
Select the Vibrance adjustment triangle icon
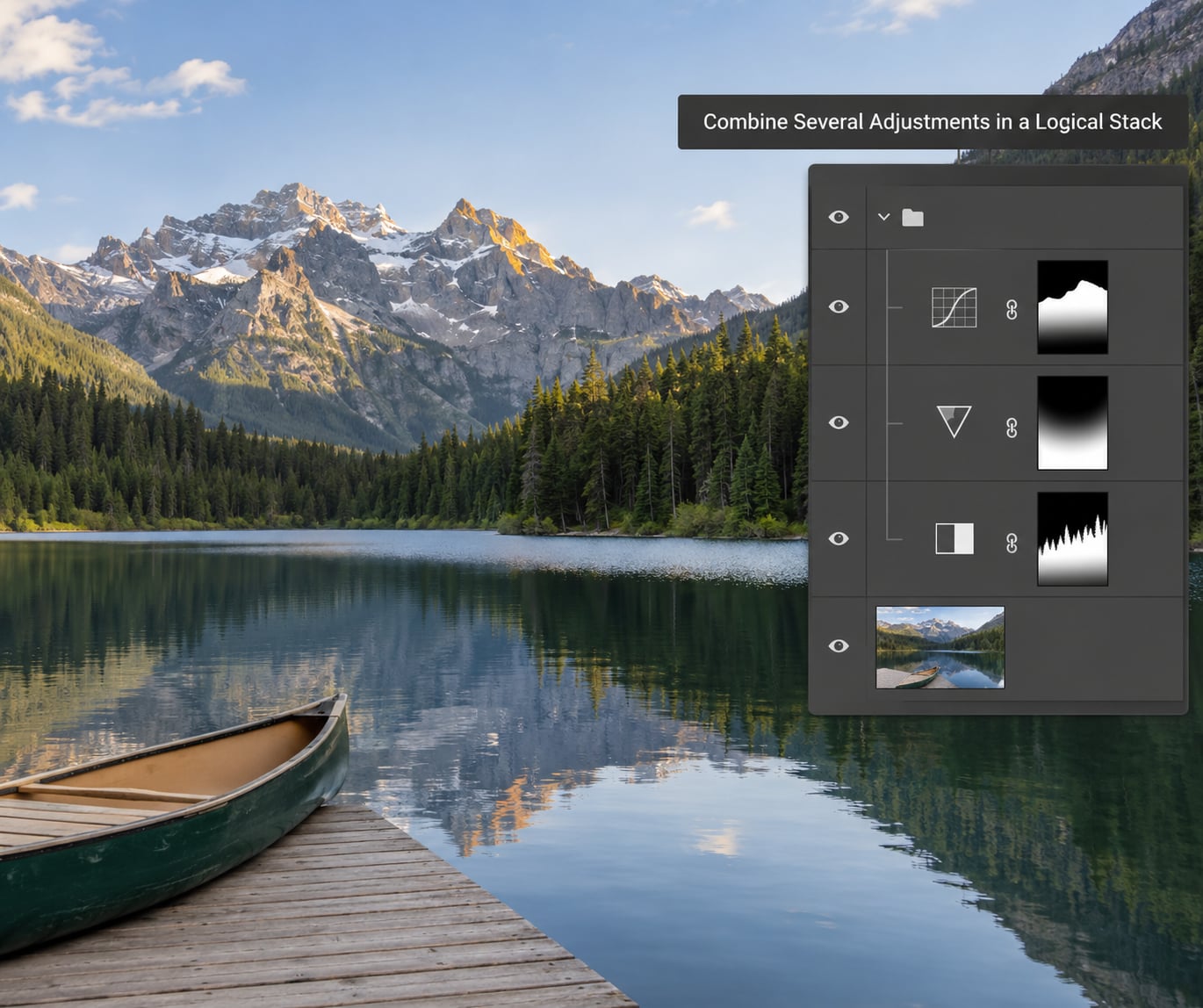pyautogui.click(x=954, y=421)
